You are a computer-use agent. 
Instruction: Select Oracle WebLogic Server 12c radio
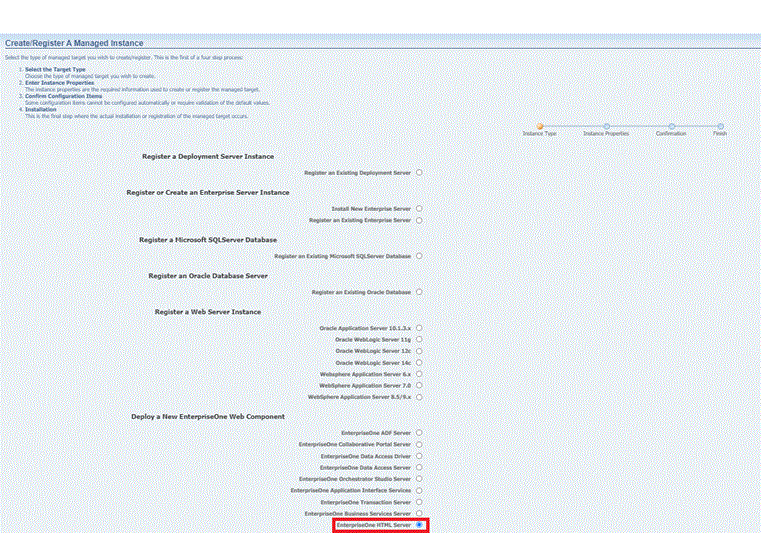pyautogui.click(x=419, y=351)
